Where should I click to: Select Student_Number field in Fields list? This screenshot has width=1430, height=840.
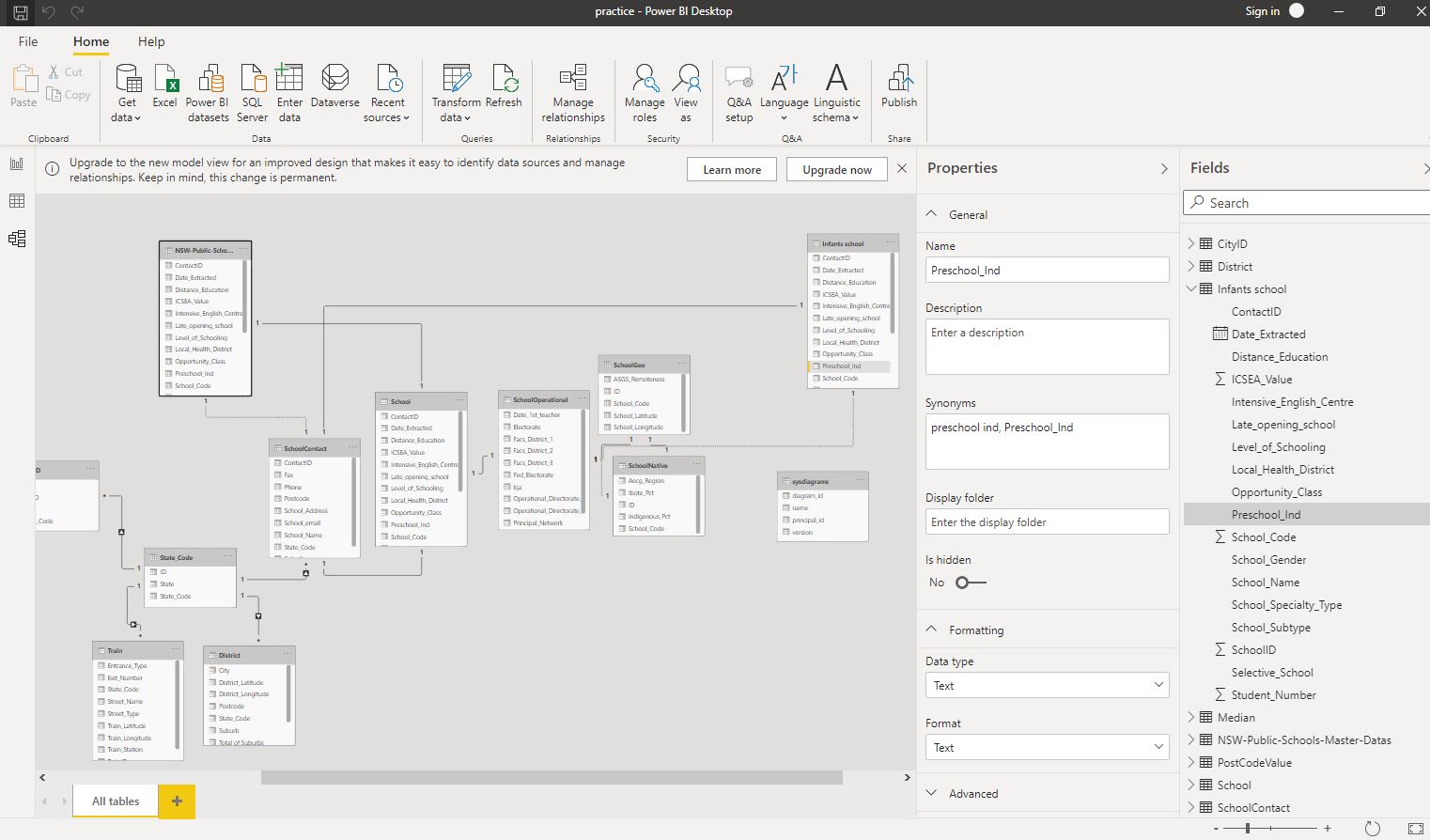(1273, 694)
